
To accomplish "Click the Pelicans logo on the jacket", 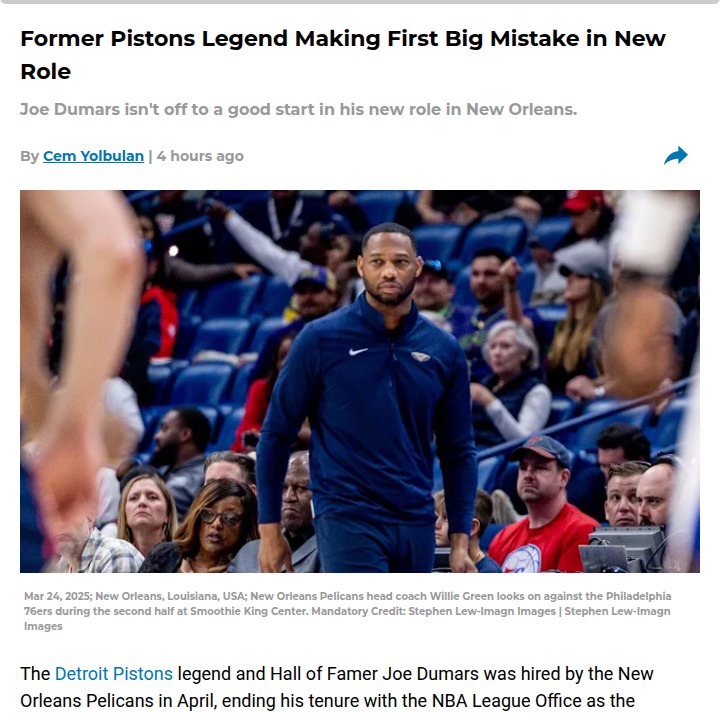I will pos(420,356).
